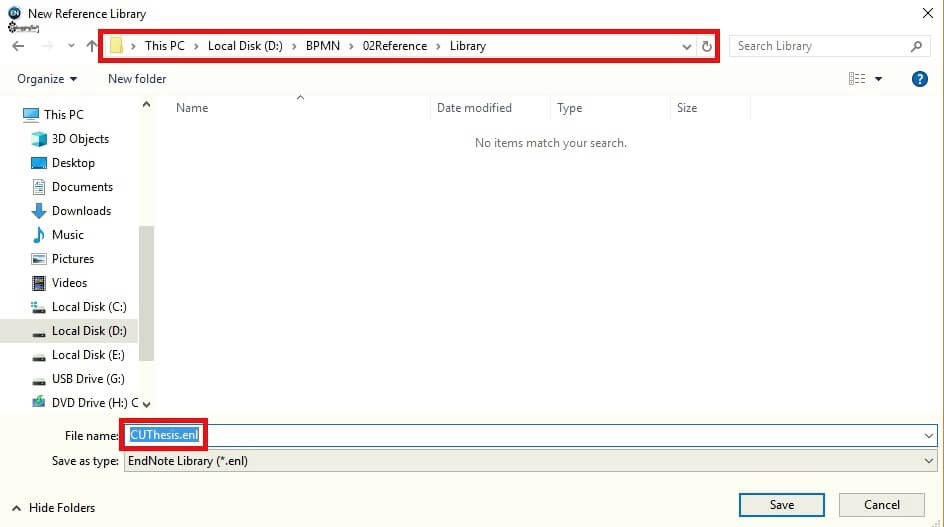Open the help question mark icon

(x=920, y=79)
